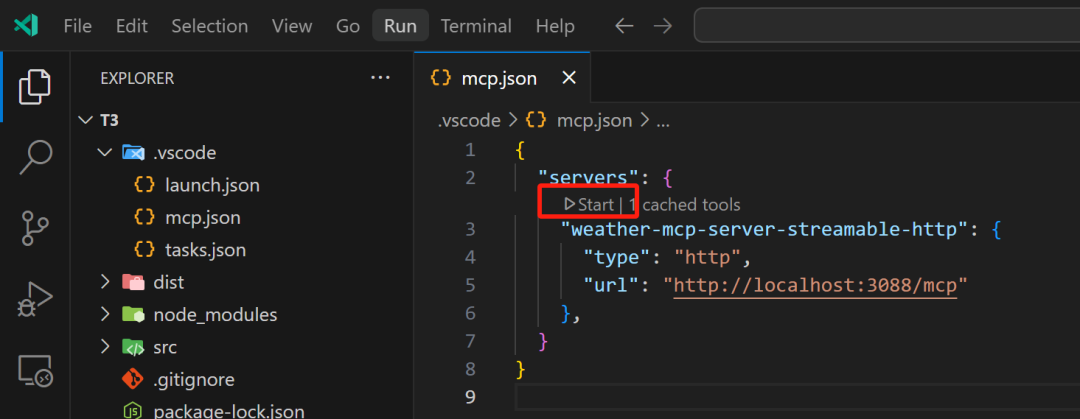Screen dimensions: 1080x419
Task: Open the Selection menu
Action: click(x=209, y=26)
